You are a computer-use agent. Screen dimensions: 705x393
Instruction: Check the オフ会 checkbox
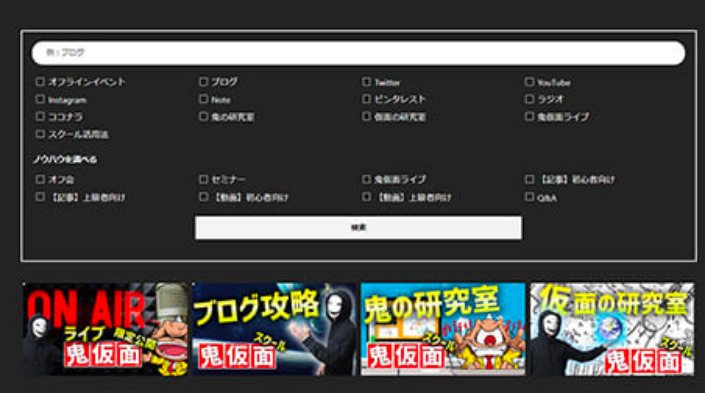[40, 179]
